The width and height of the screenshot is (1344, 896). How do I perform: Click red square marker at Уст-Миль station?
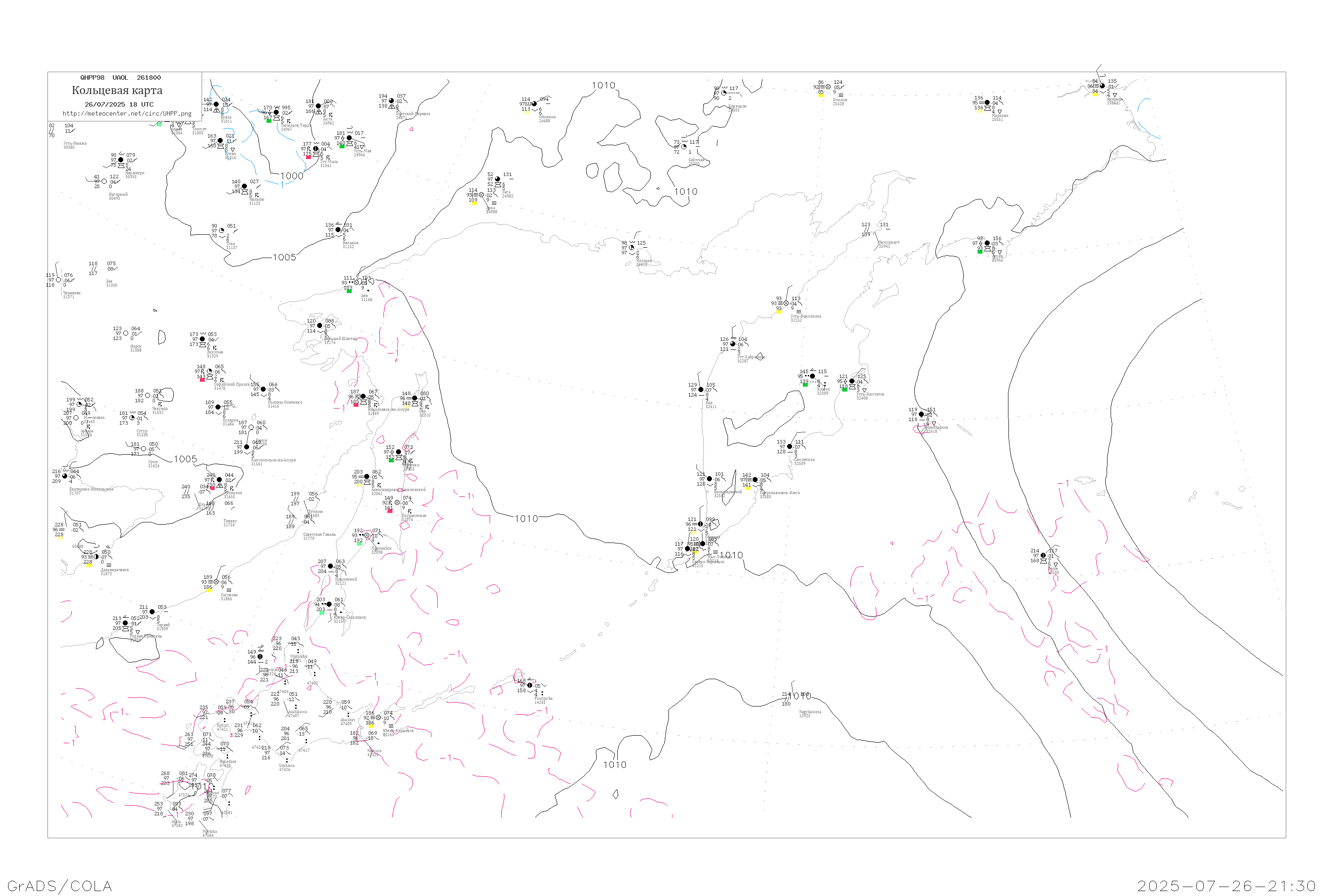tap(309, 156)
